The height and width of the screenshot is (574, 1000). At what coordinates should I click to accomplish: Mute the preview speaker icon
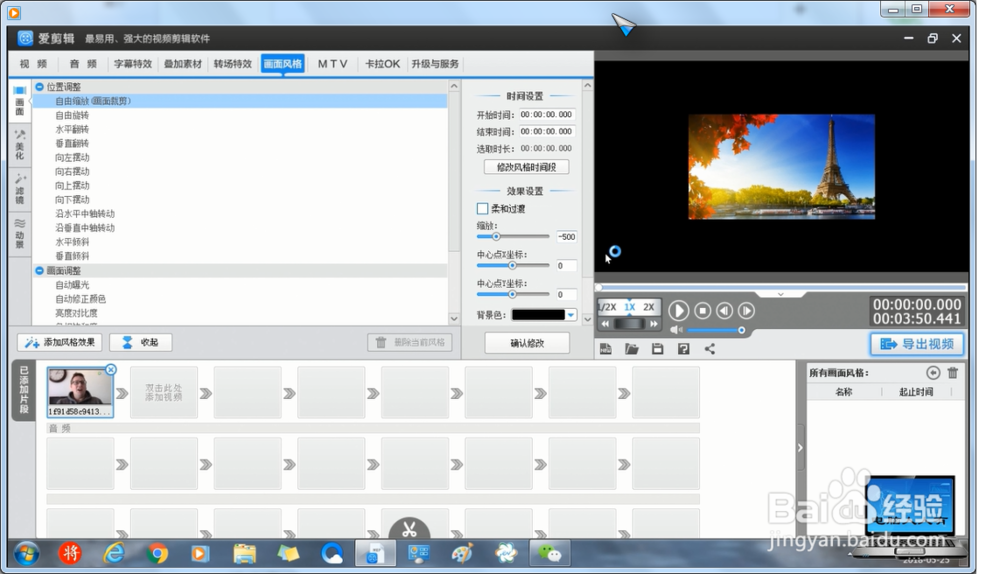coord(676,330)
